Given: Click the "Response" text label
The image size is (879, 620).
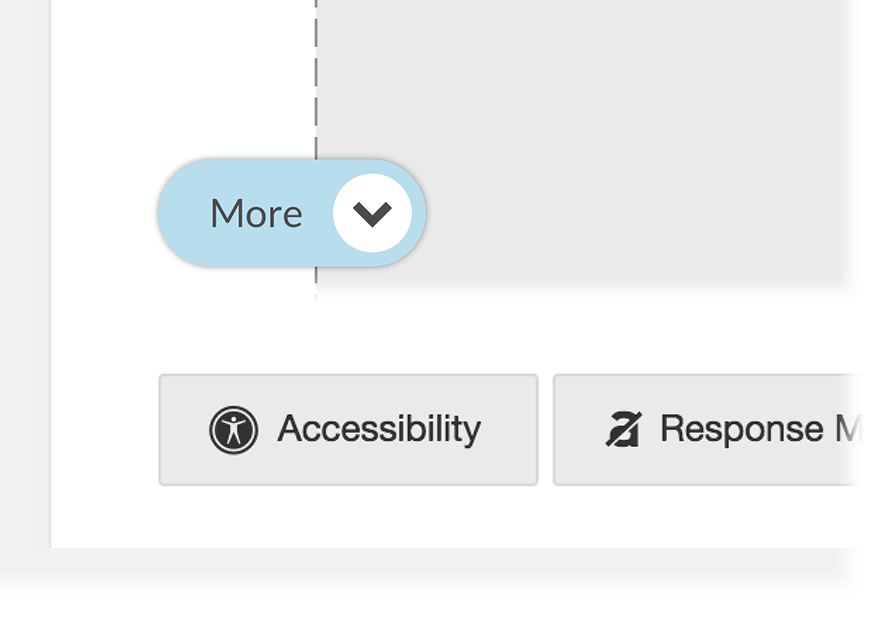Looking at the screenshot, I should tap(742, 429).
